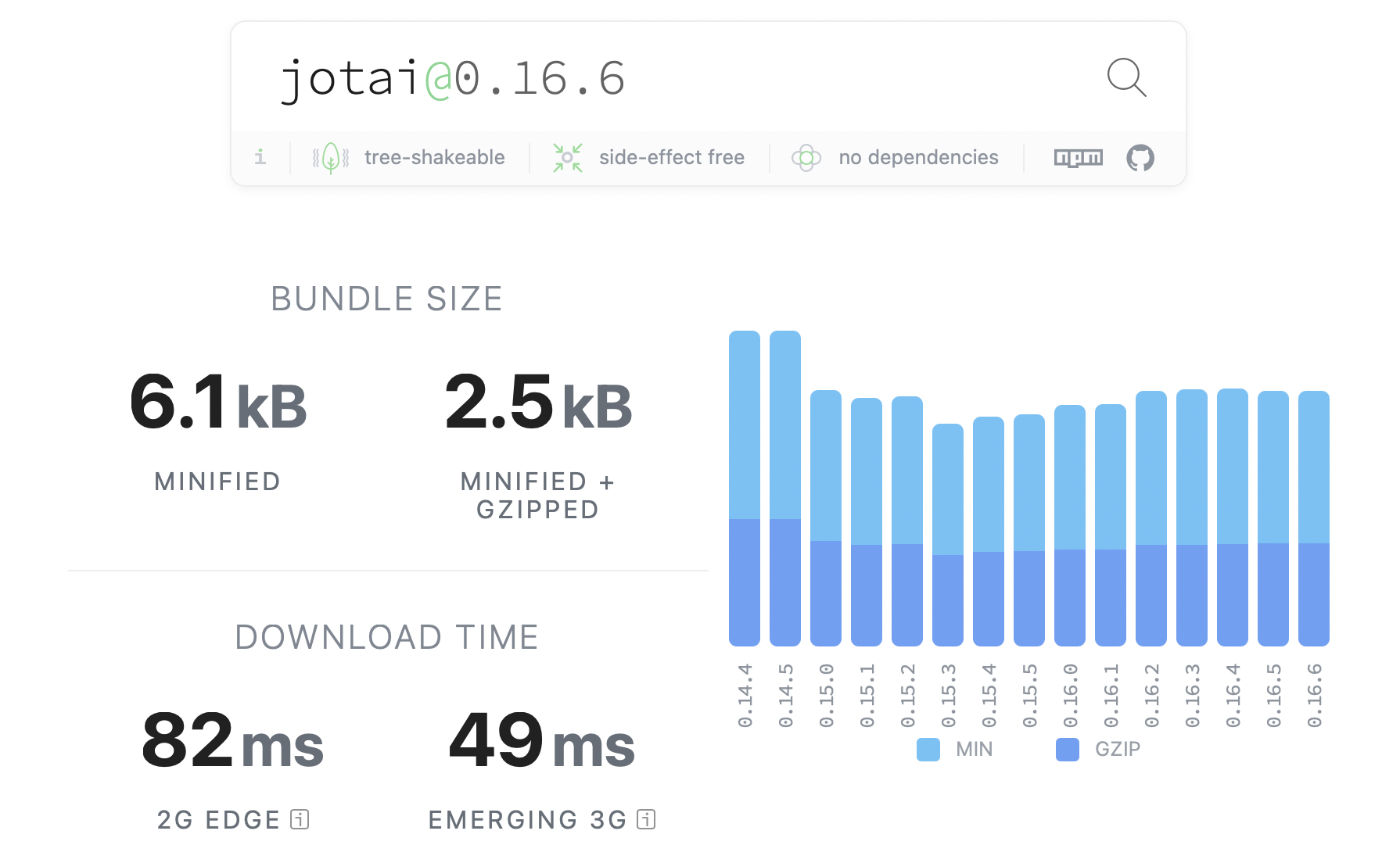
Task: Select the 0.14.5 version bar
Action: click(x=785, y=488)
